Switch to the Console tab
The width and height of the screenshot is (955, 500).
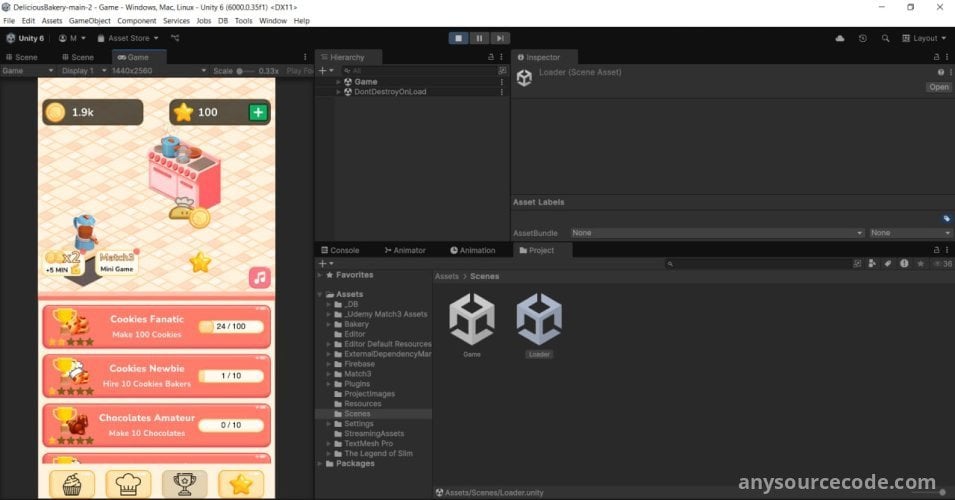[x=340, y=250]
